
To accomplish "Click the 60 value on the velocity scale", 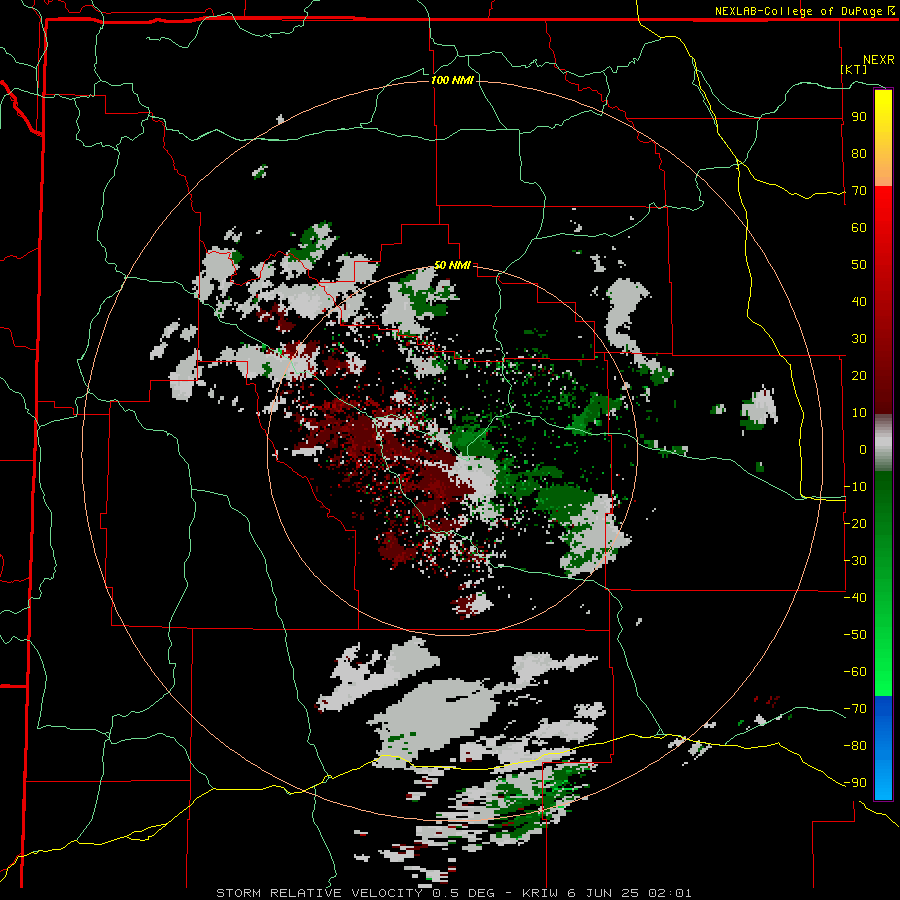I will (859, 228).
